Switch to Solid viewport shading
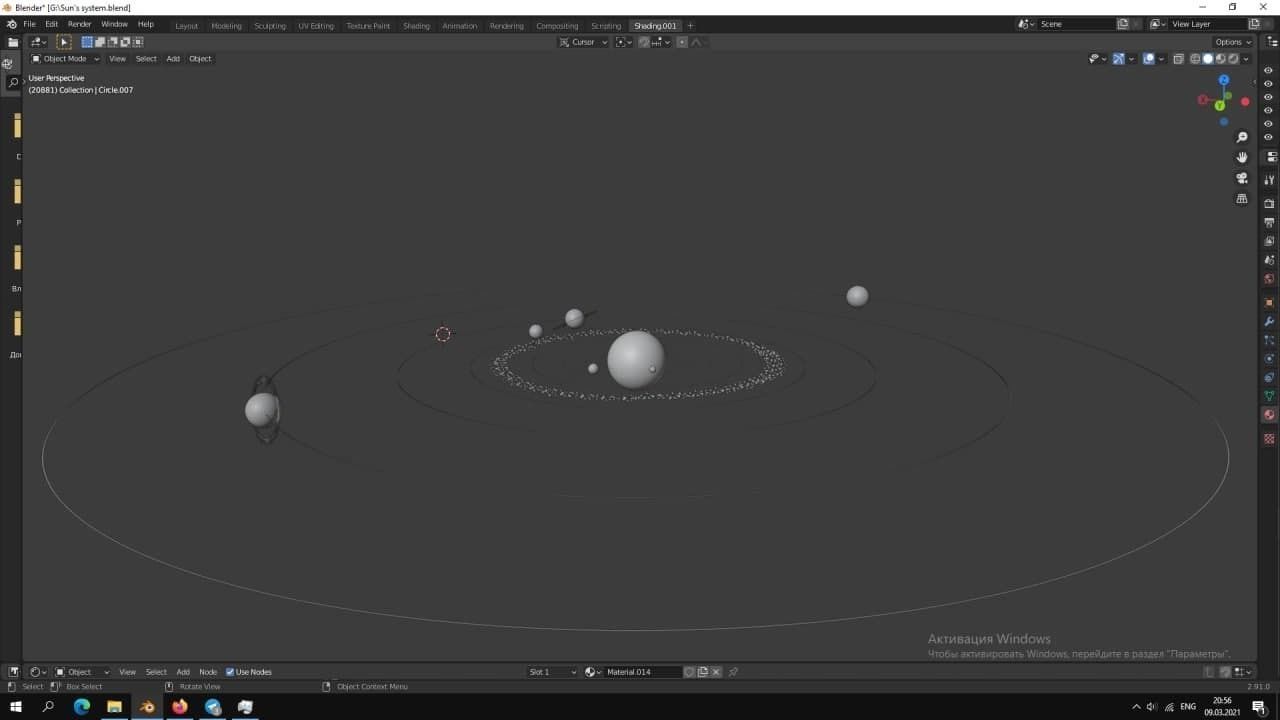 pos(1208,59)
